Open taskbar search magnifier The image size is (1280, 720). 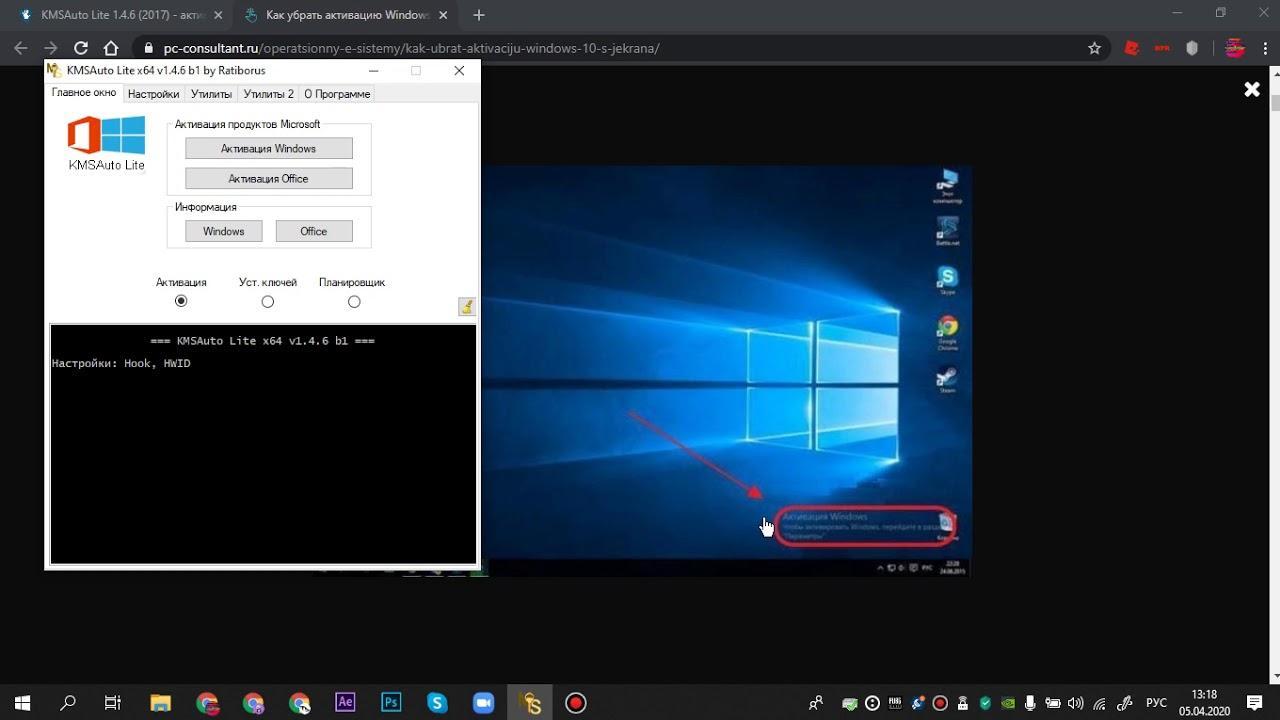point(68,703)
